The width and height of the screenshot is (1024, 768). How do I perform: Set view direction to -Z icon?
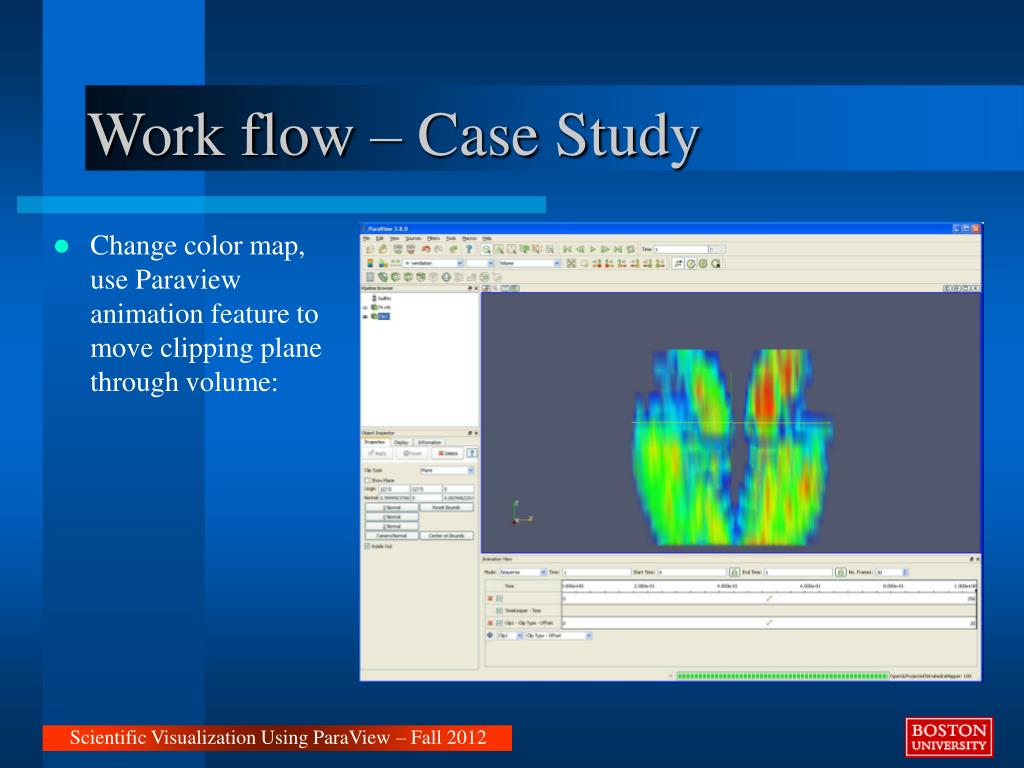point(660,264)
